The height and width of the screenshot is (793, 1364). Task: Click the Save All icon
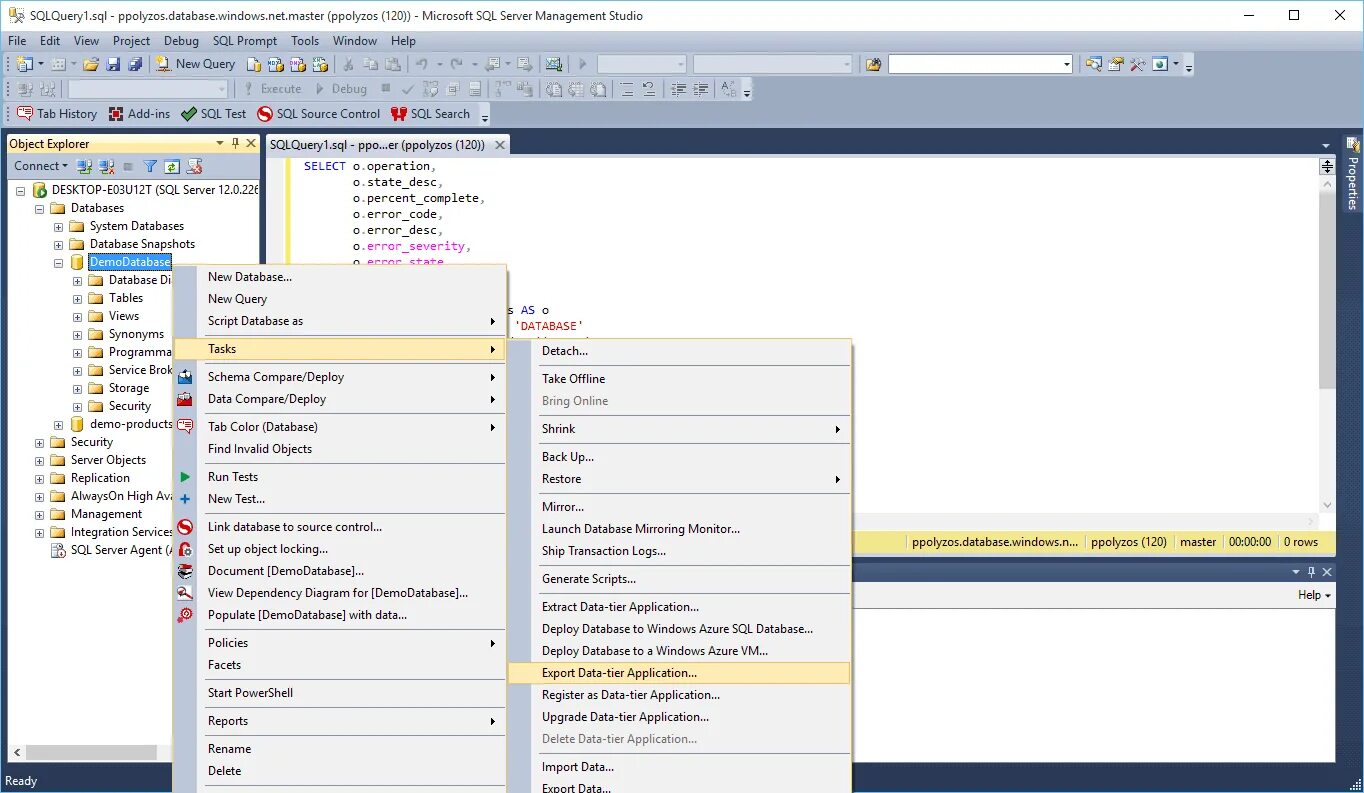click(135, 64)
